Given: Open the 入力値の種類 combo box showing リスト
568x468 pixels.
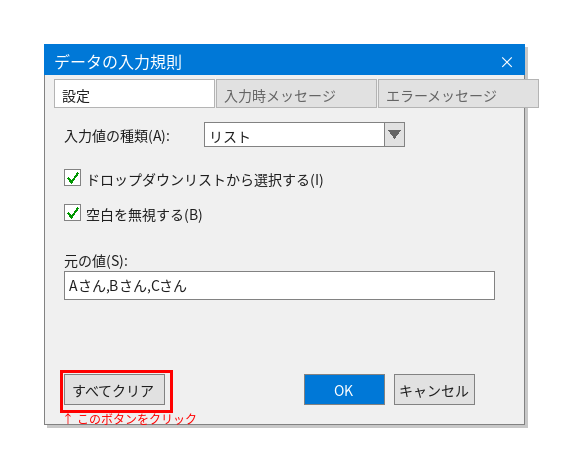Looking at the screenshot, I should point(304,134).
